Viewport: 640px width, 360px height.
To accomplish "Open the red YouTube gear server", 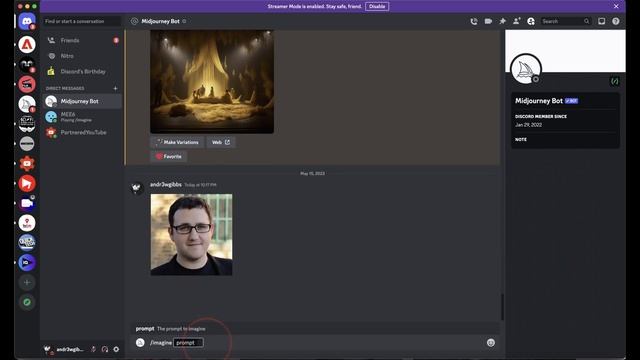I will (x=27, y=164).
